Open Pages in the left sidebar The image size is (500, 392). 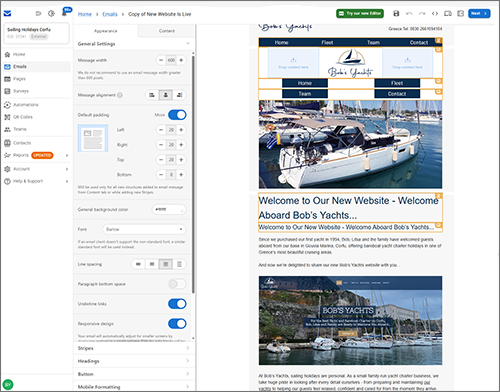point(37,79)
